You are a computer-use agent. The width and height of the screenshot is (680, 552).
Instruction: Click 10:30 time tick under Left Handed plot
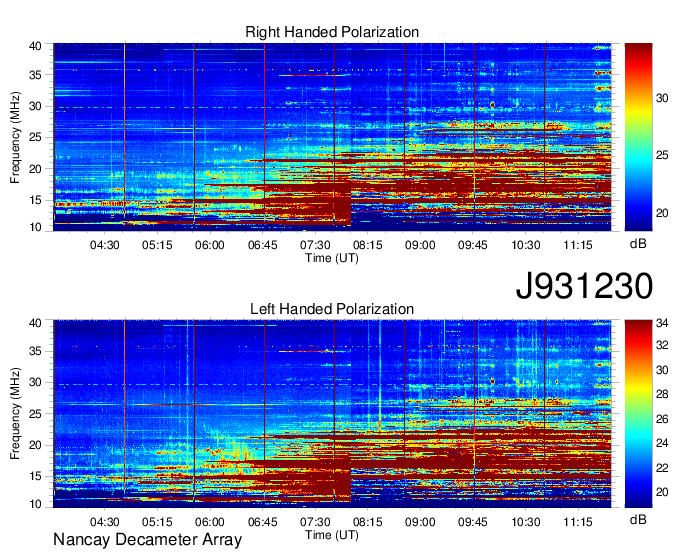(526, 522)
